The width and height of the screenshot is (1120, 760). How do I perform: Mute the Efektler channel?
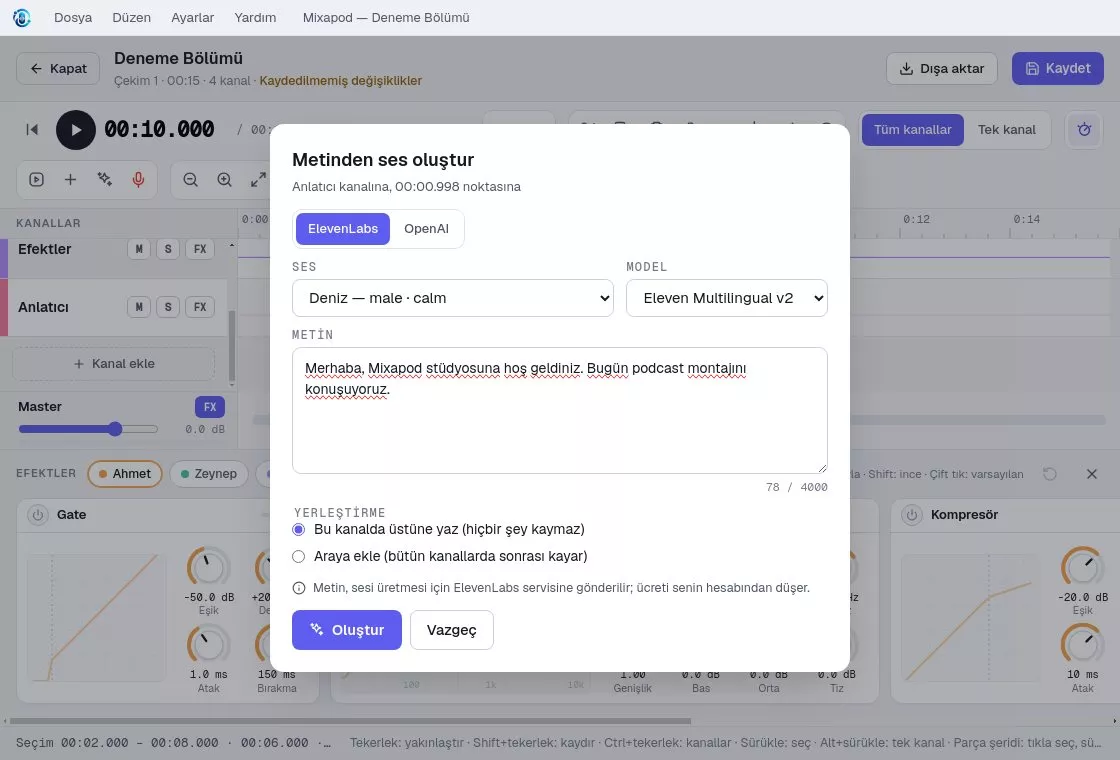139,249
